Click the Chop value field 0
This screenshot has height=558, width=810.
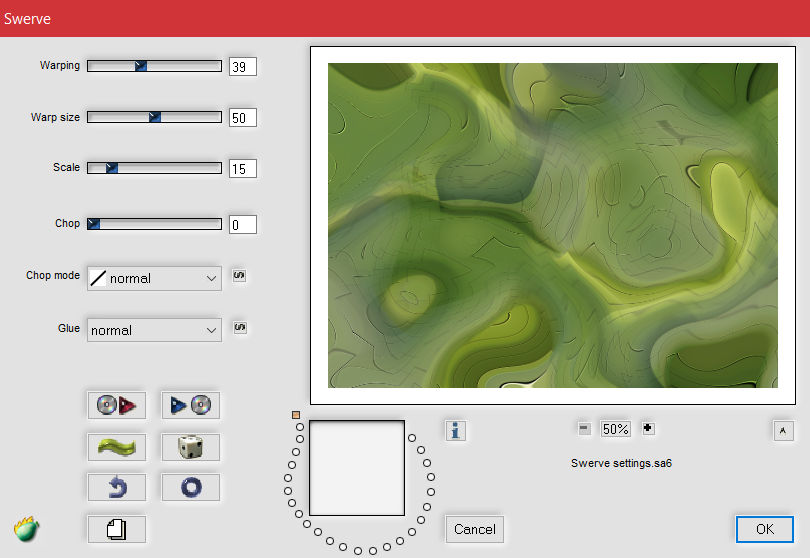coord(243,225)
